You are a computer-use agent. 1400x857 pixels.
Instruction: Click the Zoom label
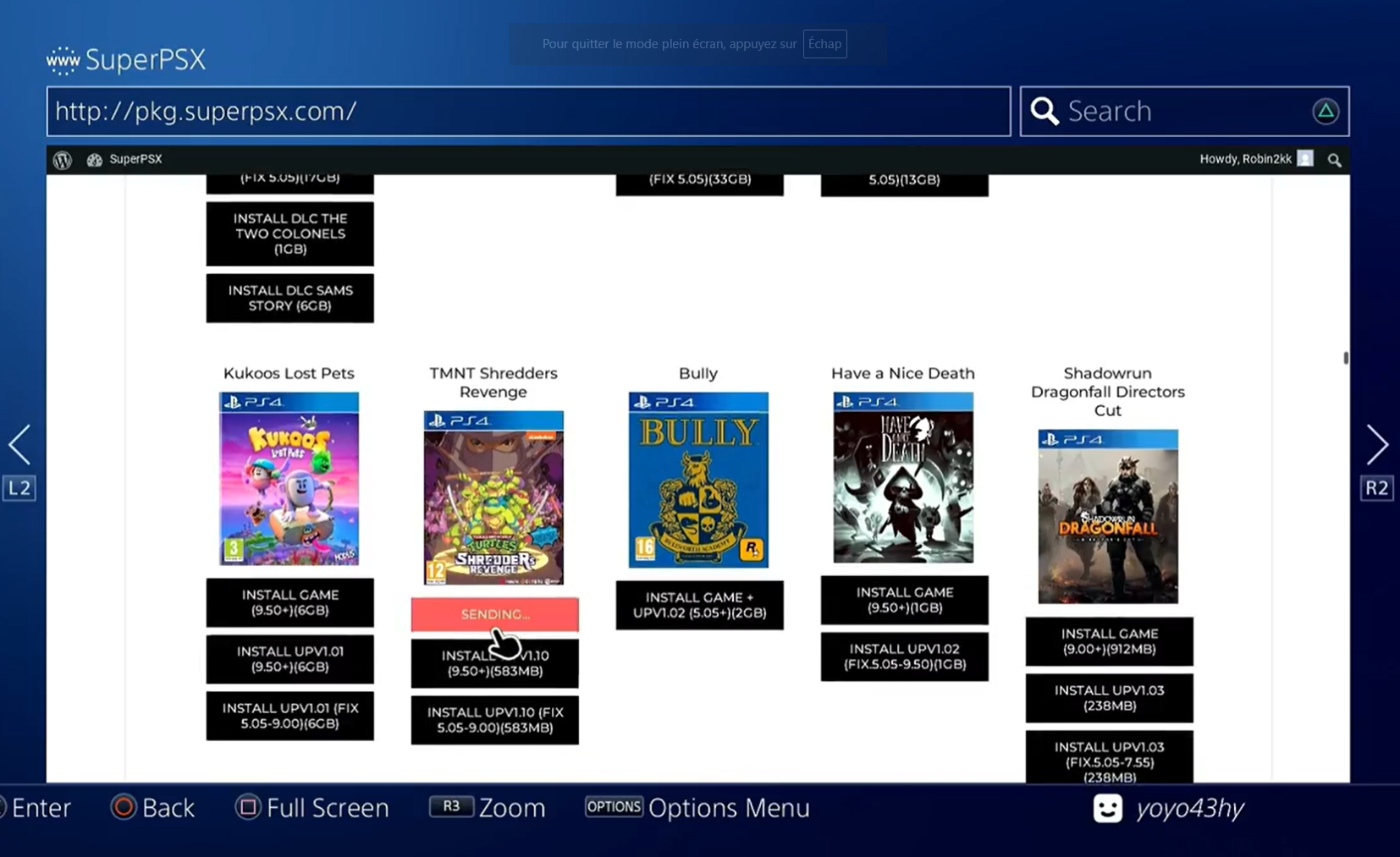[512, 808]
